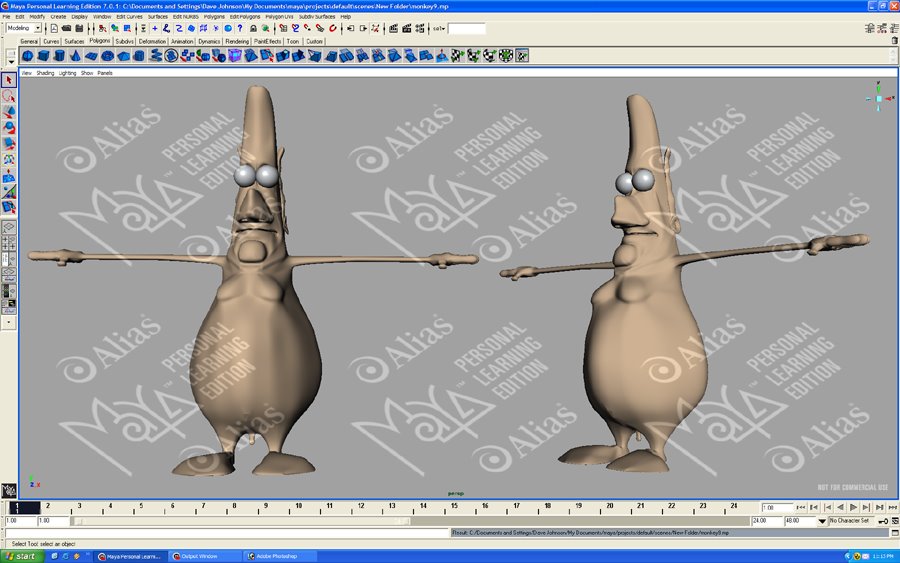Switch to the Toon shelf tab
The image size is (900, 563).
[293, 41]
